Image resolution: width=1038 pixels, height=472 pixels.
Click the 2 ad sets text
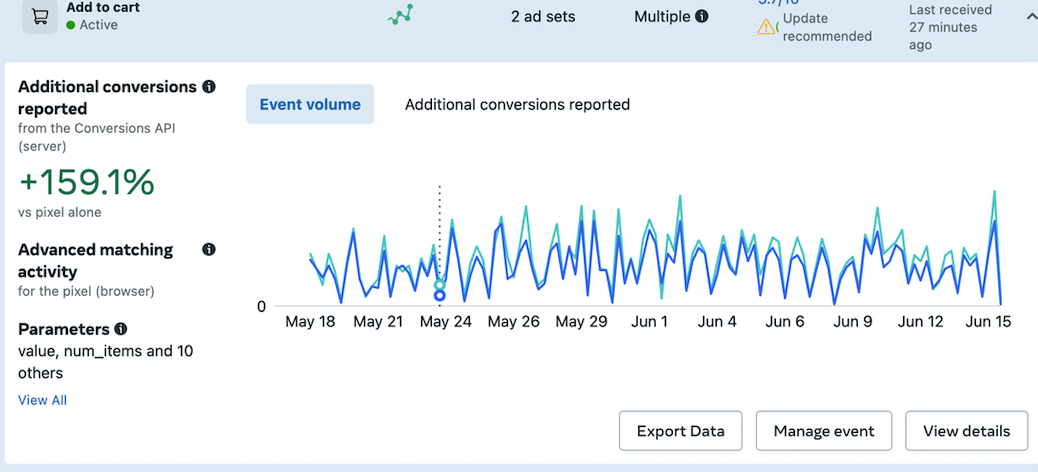pos(543,17)
